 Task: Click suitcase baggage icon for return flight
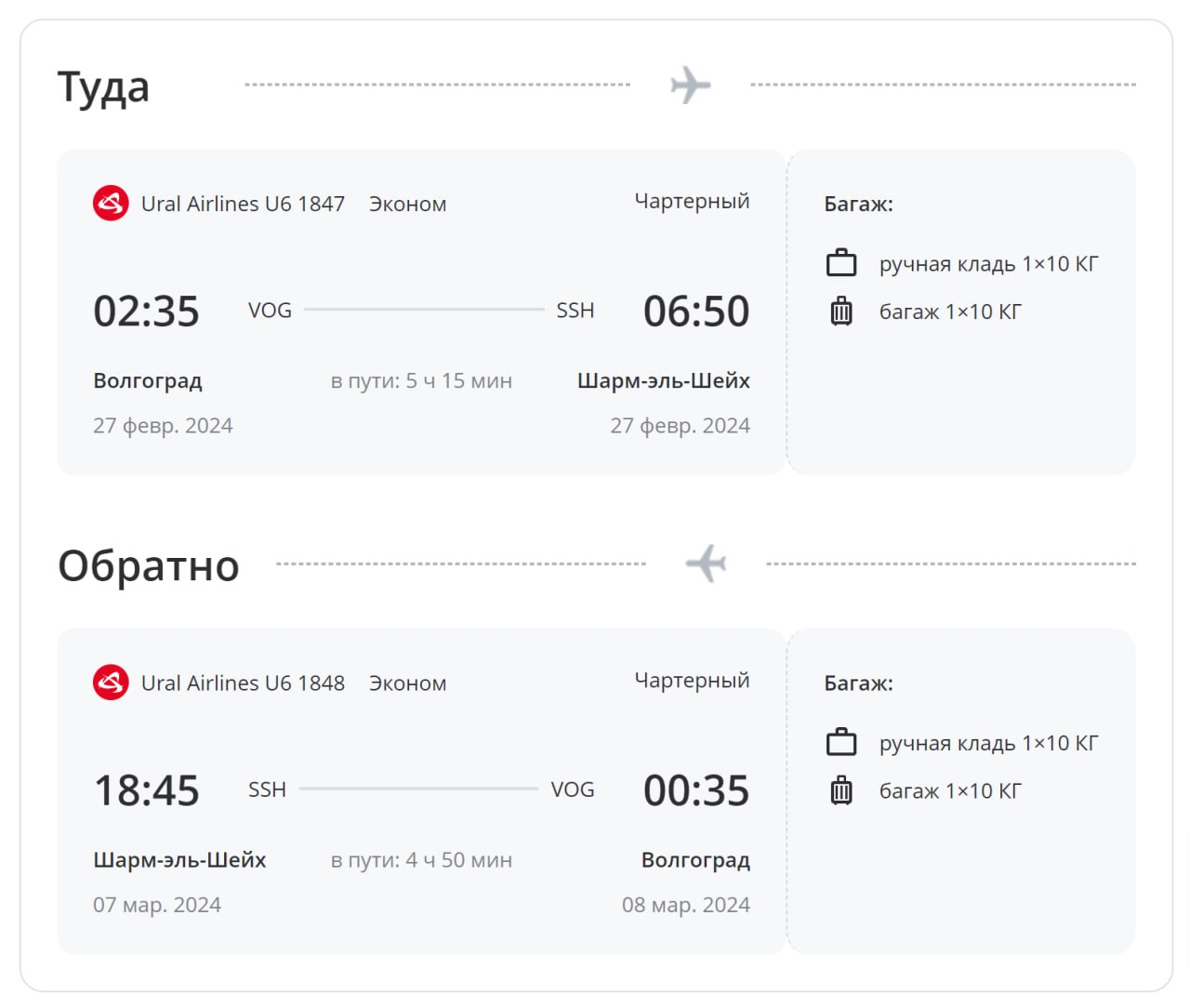pos(841,790)
